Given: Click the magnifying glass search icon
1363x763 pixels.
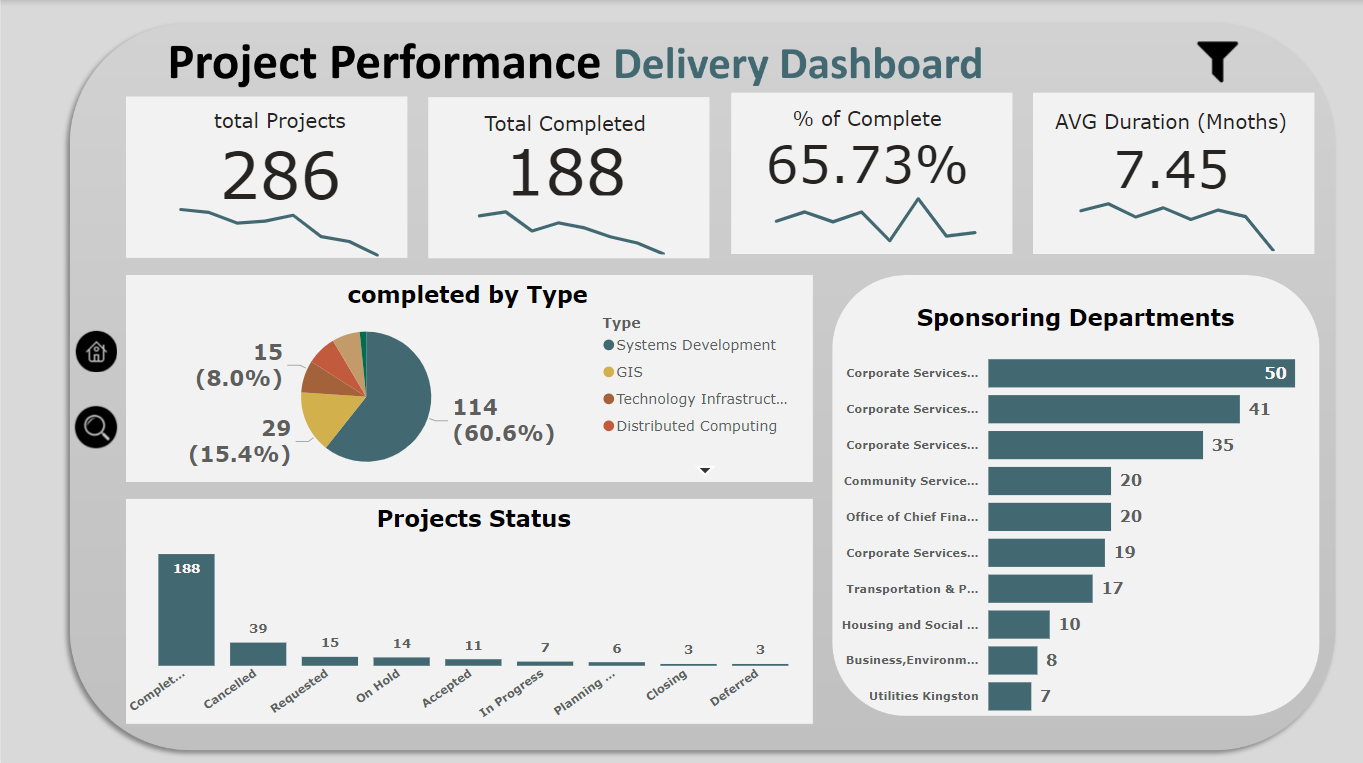Looking at the screenshot, I should 96,428.
